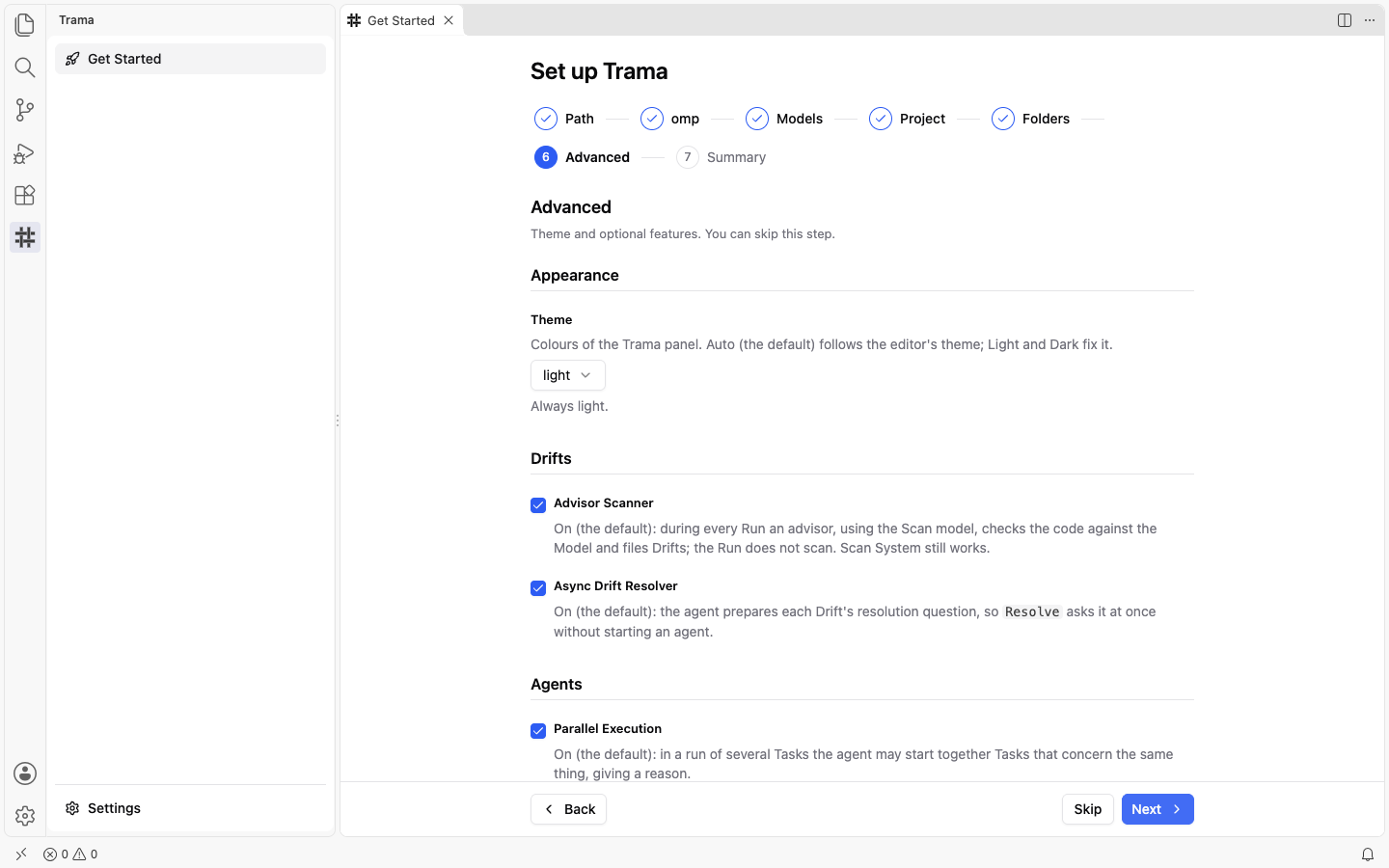Click the sidebar resize sash handle
This screenshot has width=1389, height=868.
(x=338, y=420)
